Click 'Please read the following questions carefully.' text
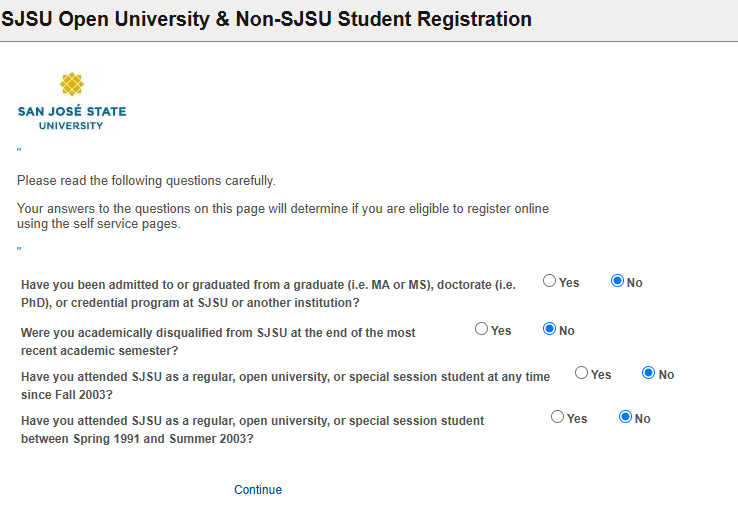738x509 pixels. tap(146, 181)
